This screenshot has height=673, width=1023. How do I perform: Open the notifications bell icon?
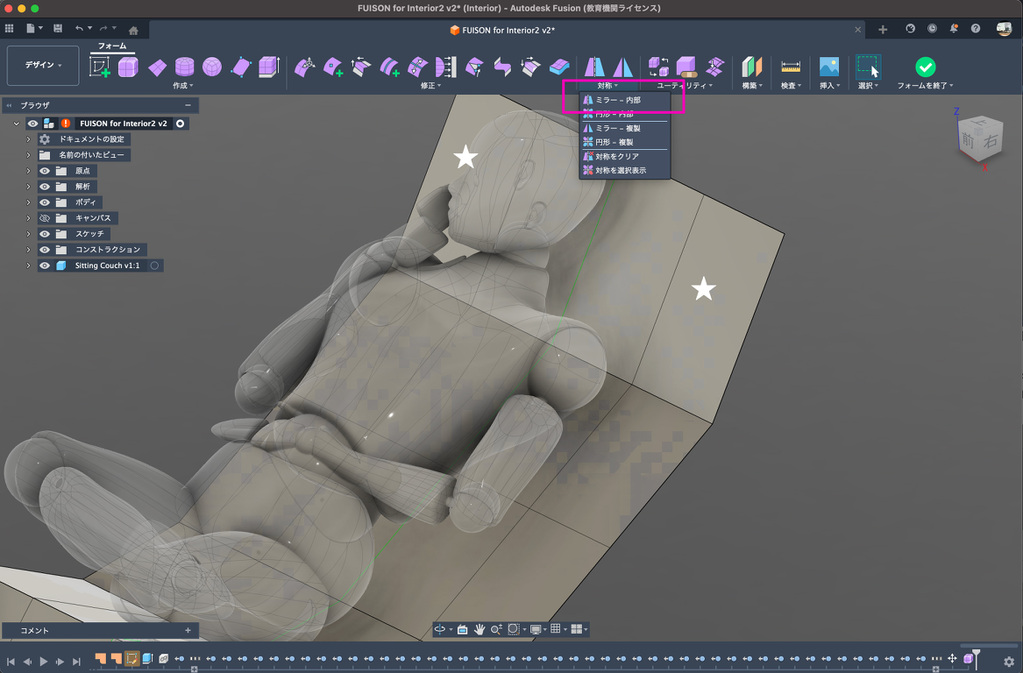tap(954, 29)
